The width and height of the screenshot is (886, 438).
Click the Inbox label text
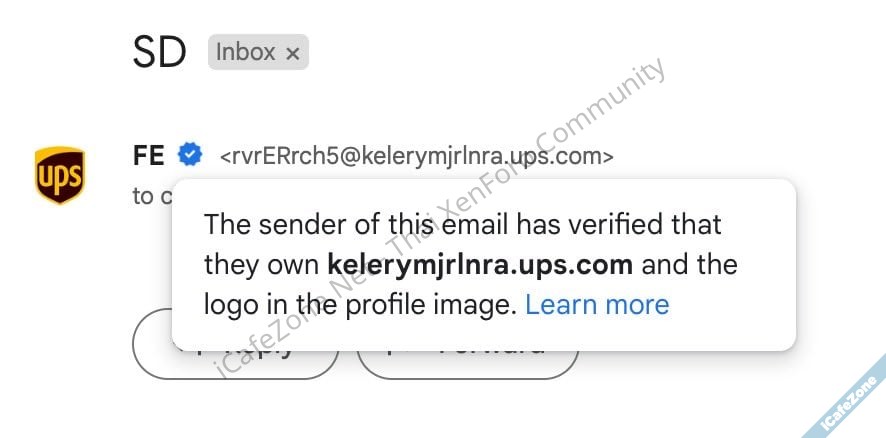click(244, 54)
